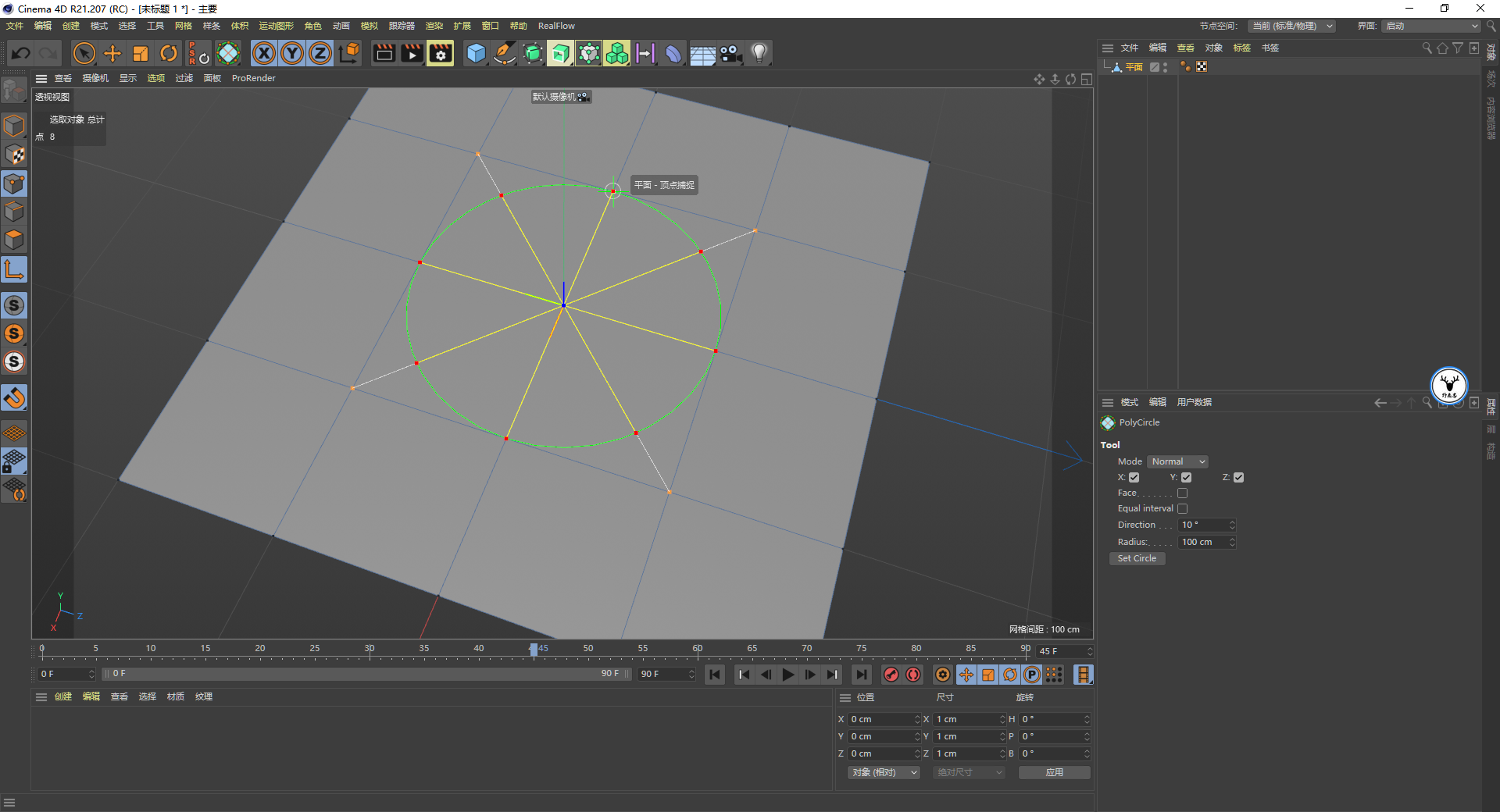Uncheck the Tool X checkbox
This screenshot has width=1500, height=812.
coord(1134,478)
